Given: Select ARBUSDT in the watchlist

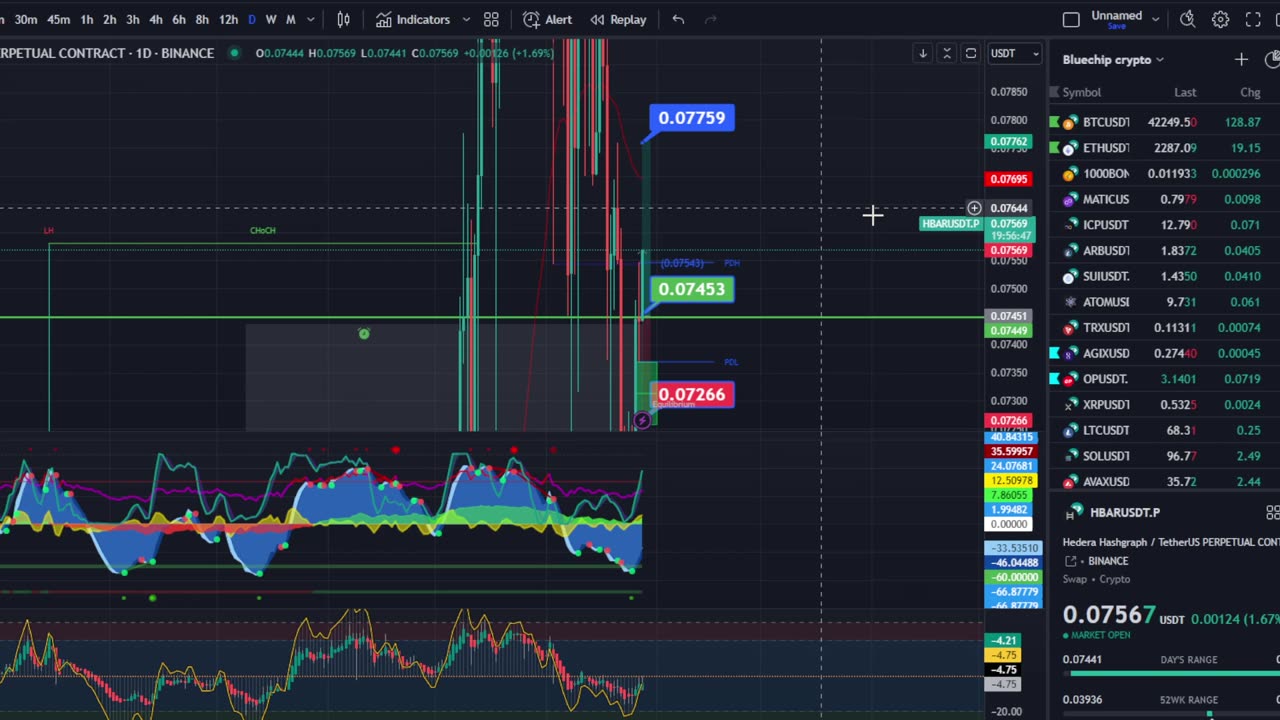Looking at the screenshot, I should [x=1164, y=250].
